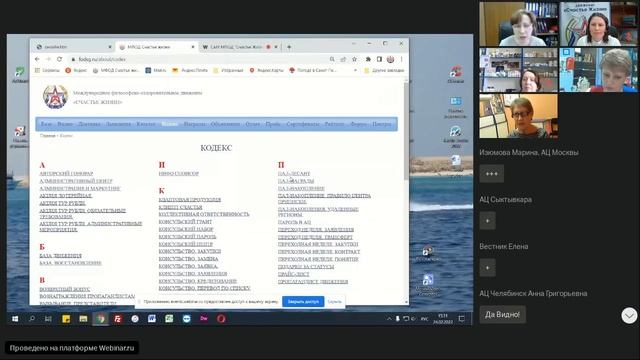Image resolution: width=640 pixels, height=360 pixels.
Task: Open Windows taskbar search
Action: point(32,319)
